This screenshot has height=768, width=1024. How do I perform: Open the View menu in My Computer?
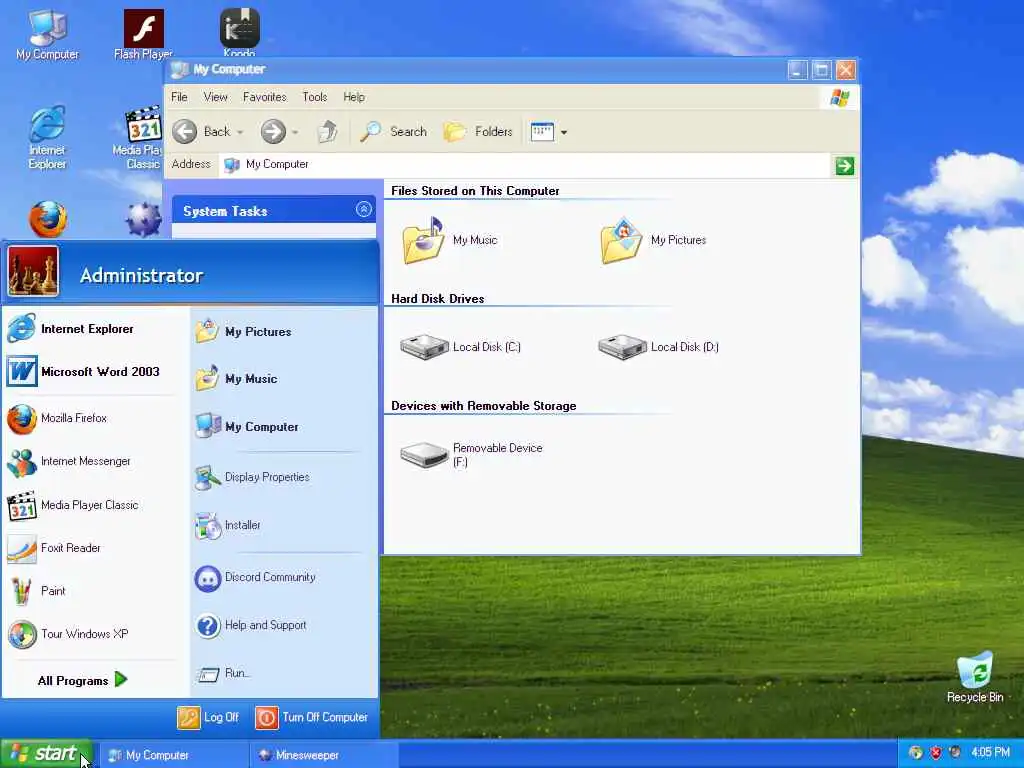tap(215, 97)
